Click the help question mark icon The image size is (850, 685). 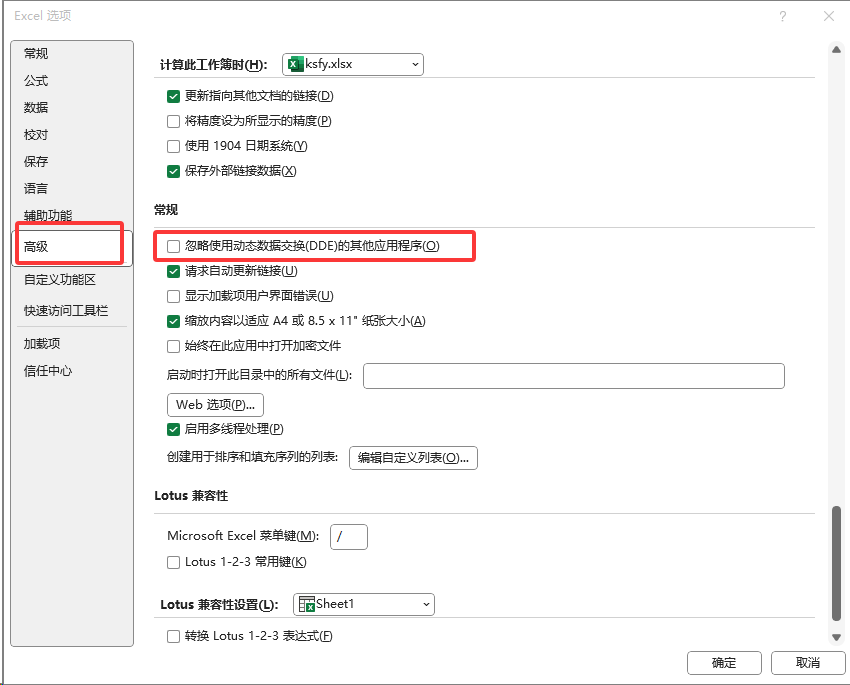point(783,16)
